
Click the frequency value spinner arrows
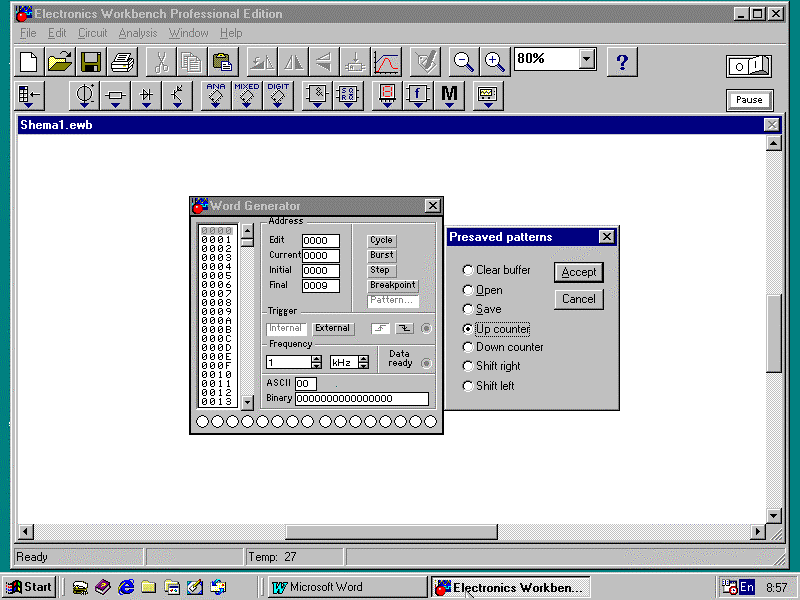(x=317, y=362)
